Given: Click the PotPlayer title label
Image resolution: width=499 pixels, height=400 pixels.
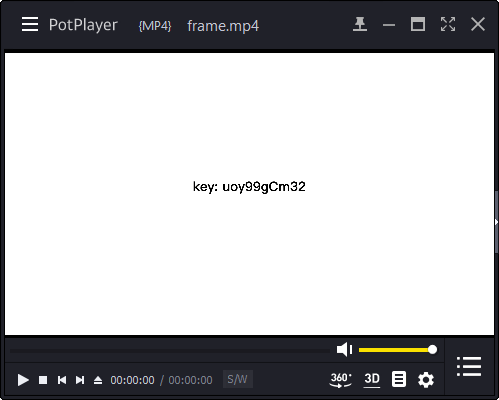Looking at the screenshot, I should coord(83,25).
